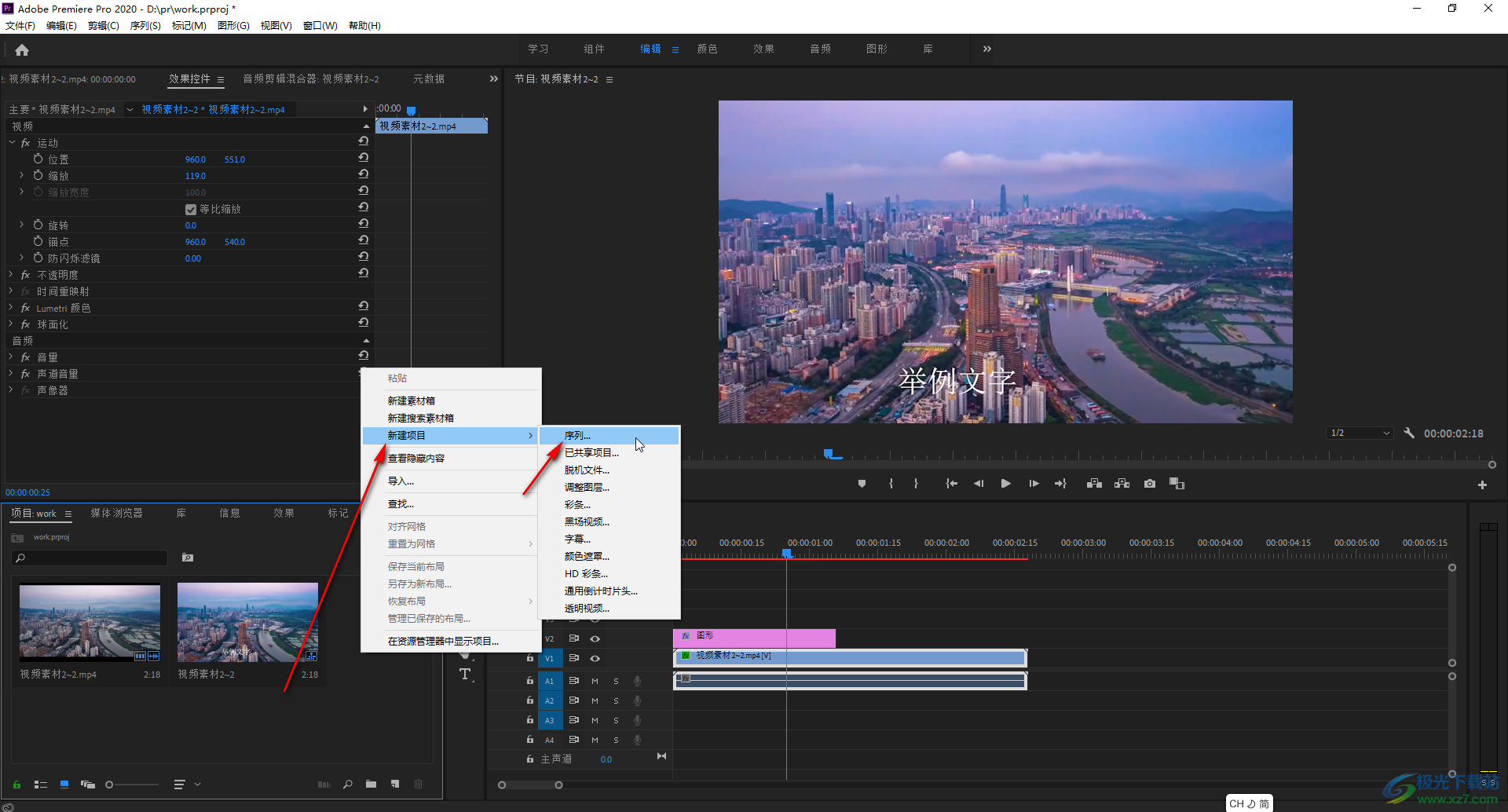Click thumbnail of 视频素材2~2.mp4
This screenshot has width=1508, height=812.
pyautogui.click(x=90, y=622)
